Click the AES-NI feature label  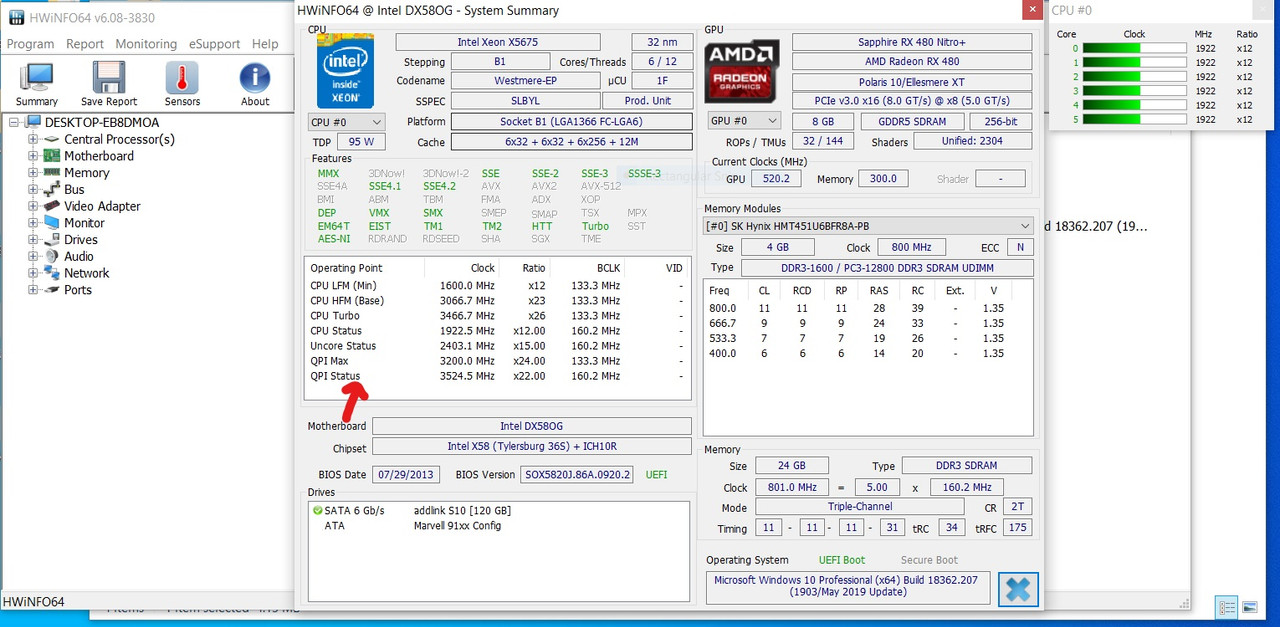click(334, 239)
